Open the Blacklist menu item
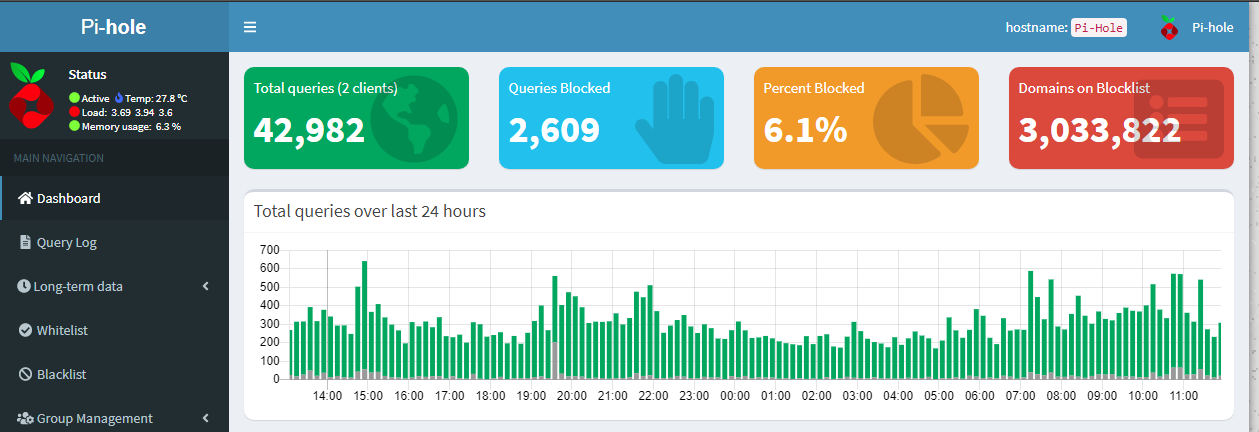 114,374
